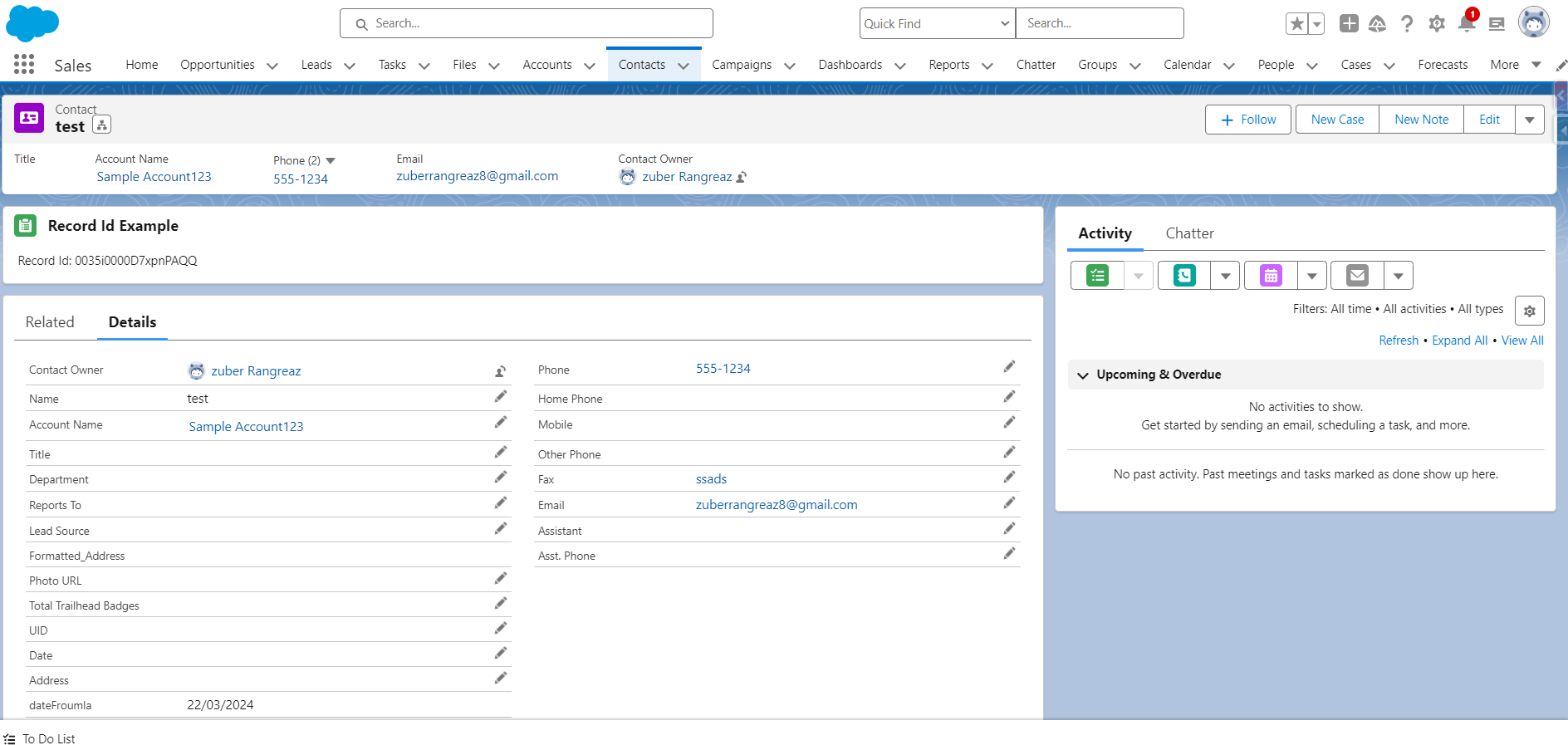Click the New Event calendar icon
Viewport: 1568px width, 745px height.
tap(1271, 276)
